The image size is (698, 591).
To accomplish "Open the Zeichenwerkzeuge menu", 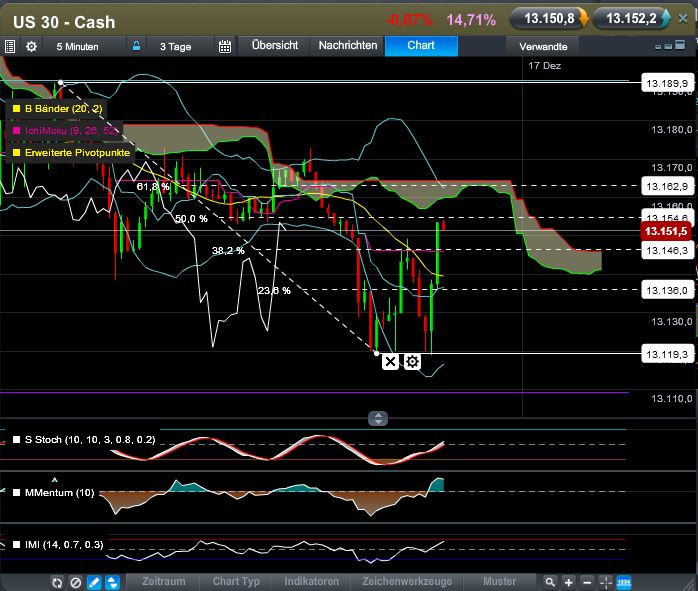I will coord(407,582).
